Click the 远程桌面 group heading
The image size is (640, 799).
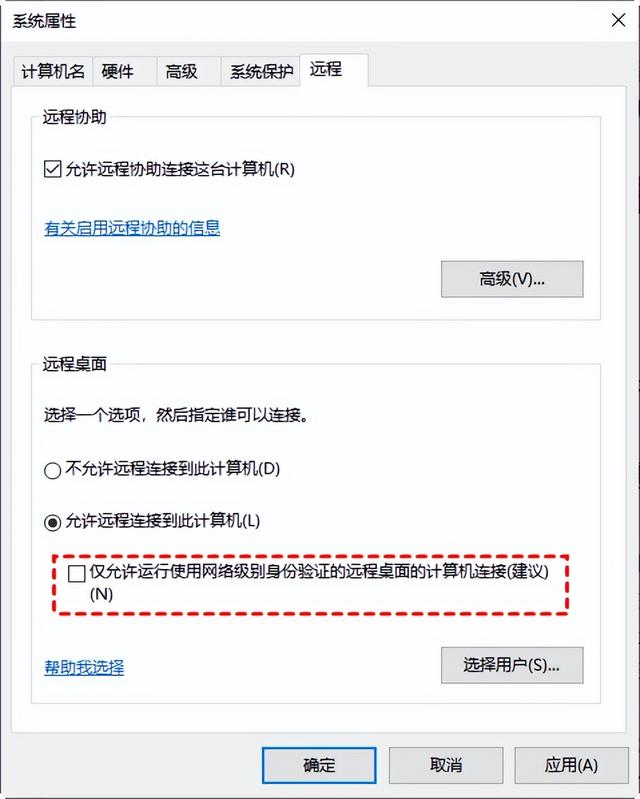pyautogui.click(x=74, y=364)
